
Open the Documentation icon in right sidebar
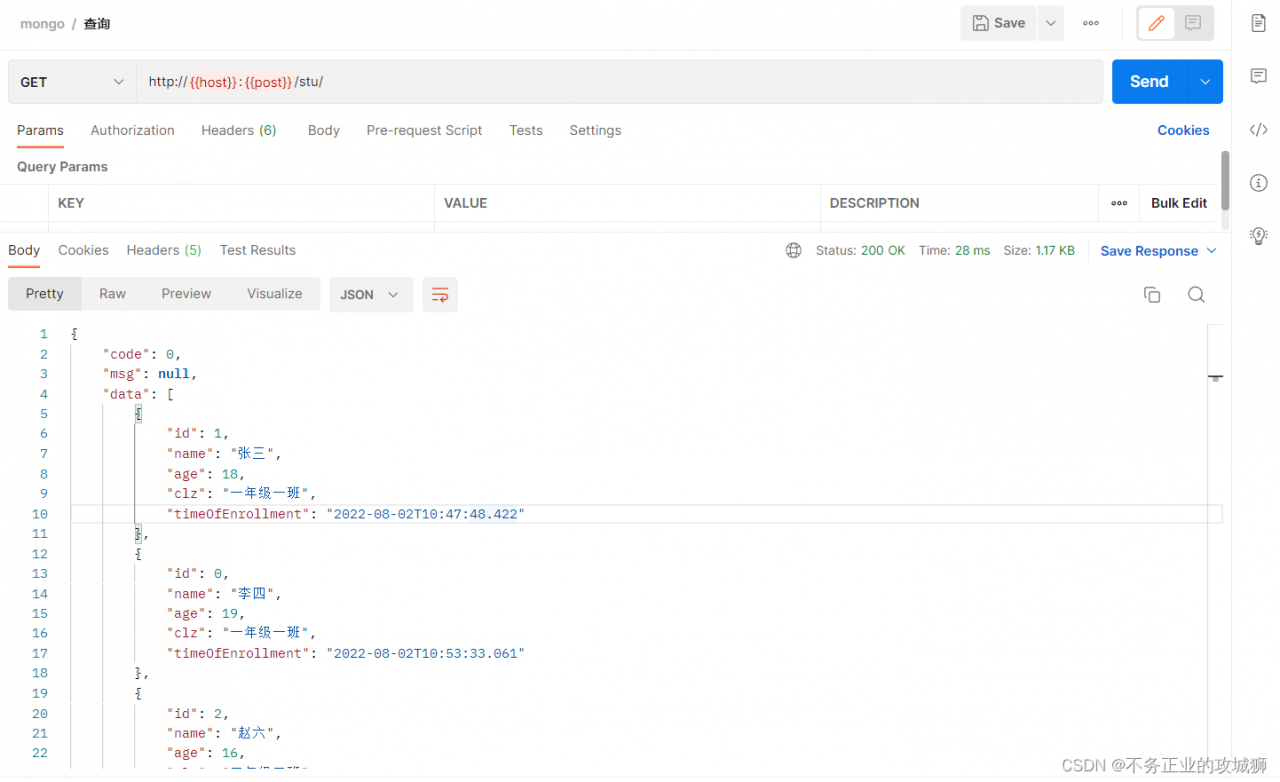tap(1259, 23)
